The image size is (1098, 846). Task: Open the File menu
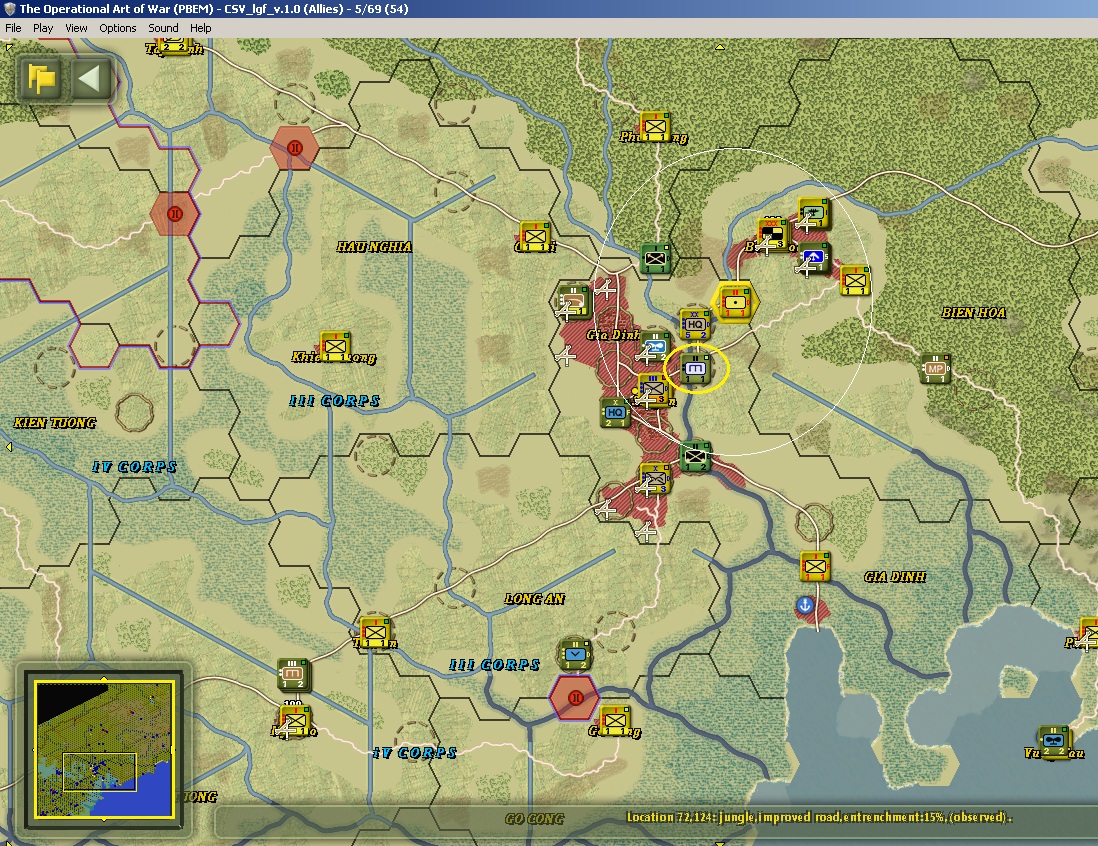point(13,28)
